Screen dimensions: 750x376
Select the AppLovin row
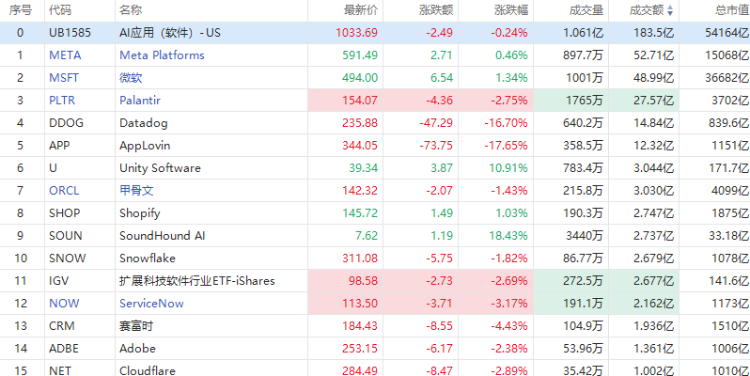[375, 145]
